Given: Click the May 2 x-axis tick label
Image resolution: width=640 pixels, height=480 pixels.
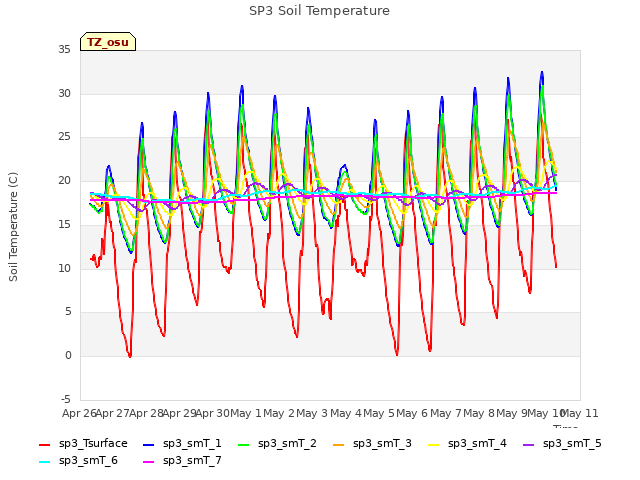Looking at the screenshot, I should coord(279,413).
